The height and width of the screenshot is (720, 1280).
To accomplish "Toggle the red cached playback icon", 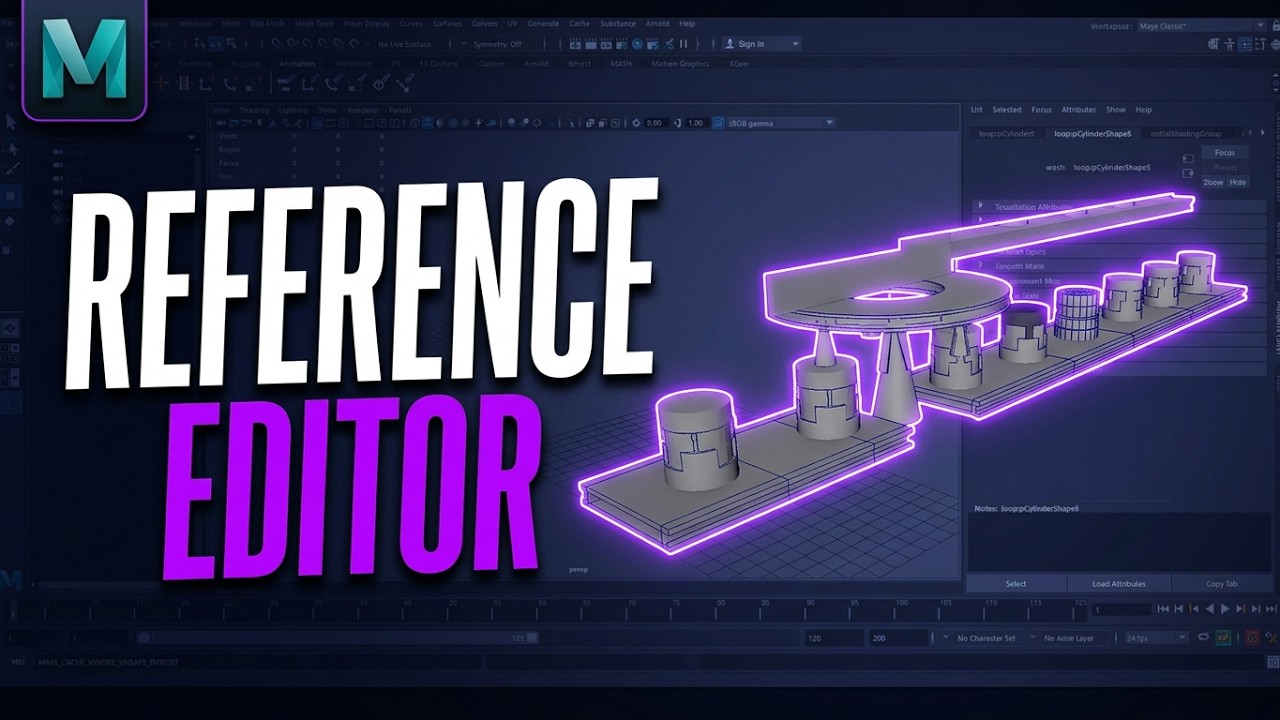I will tap(1252, 637).
